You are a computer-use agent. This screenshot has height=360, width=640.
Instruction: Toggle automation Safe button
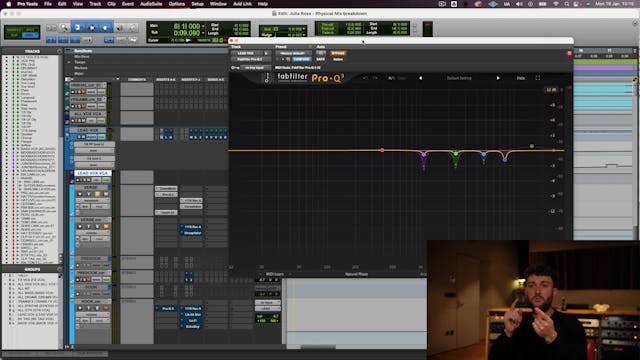click(x=321, y=59)
